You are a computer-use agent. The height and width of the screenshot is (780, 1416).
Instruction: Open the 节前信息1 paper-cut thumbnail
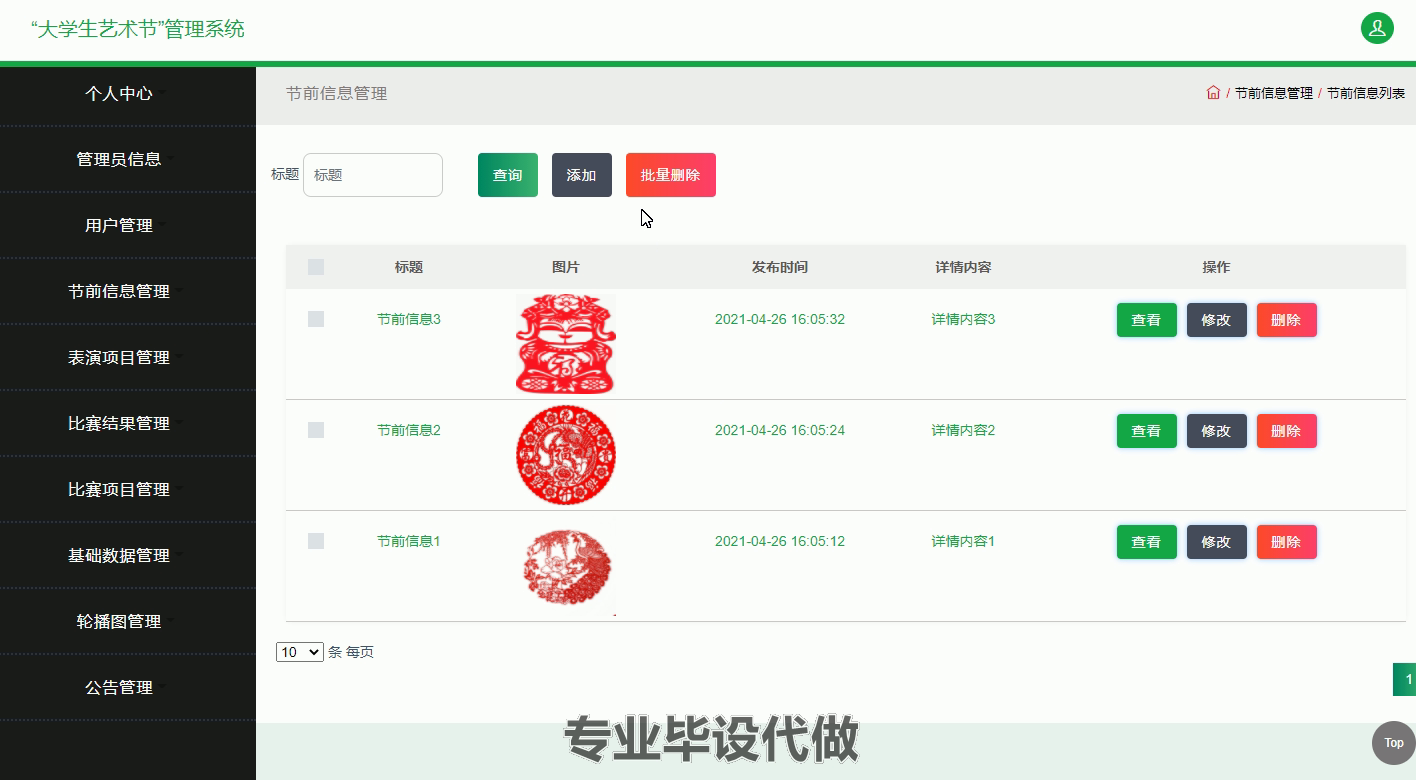point(566,566)
